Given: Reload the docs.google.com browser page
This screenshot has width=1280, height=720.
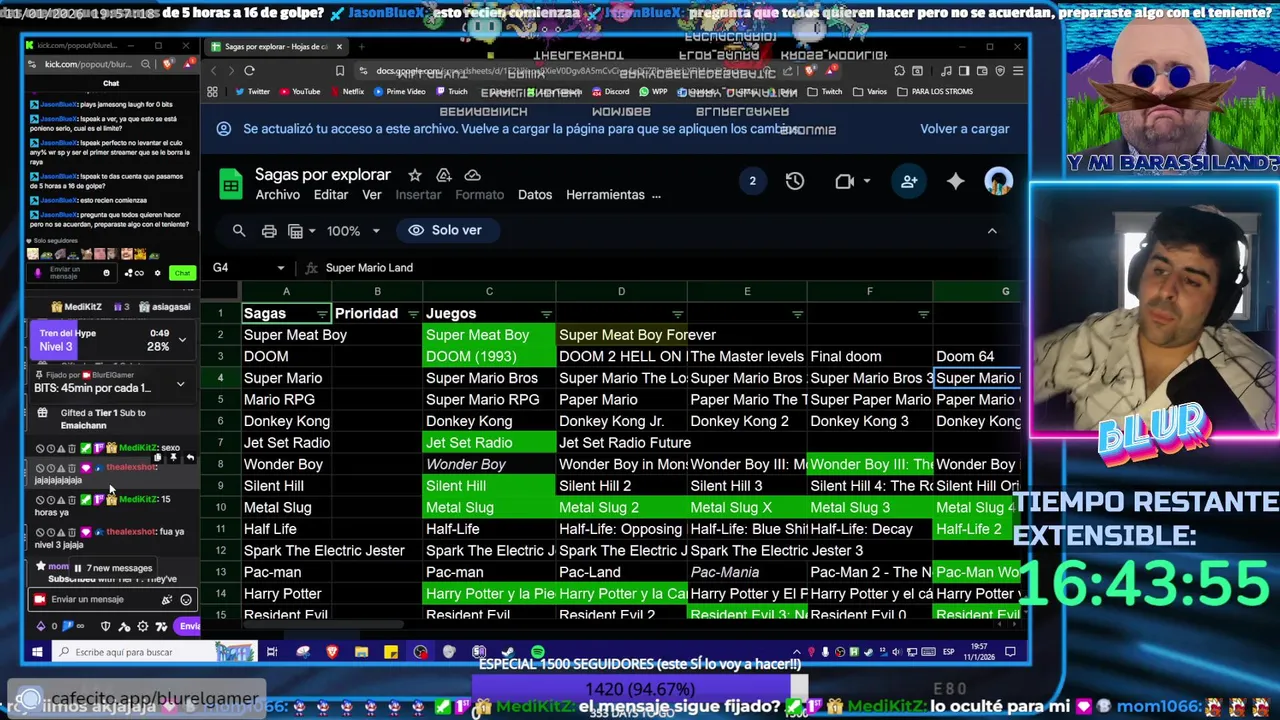Looking at the screenshot, I should (x=249, y=71).
